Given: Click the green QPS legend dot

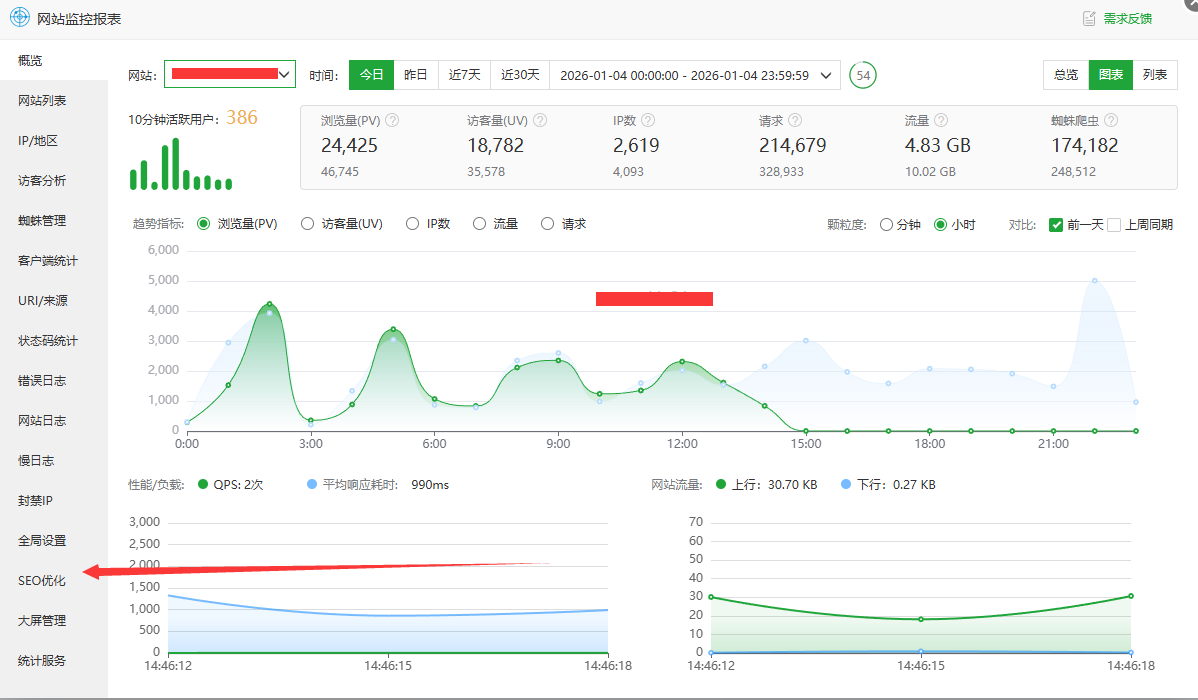Looking at the screenshot, I should point(201,485).
